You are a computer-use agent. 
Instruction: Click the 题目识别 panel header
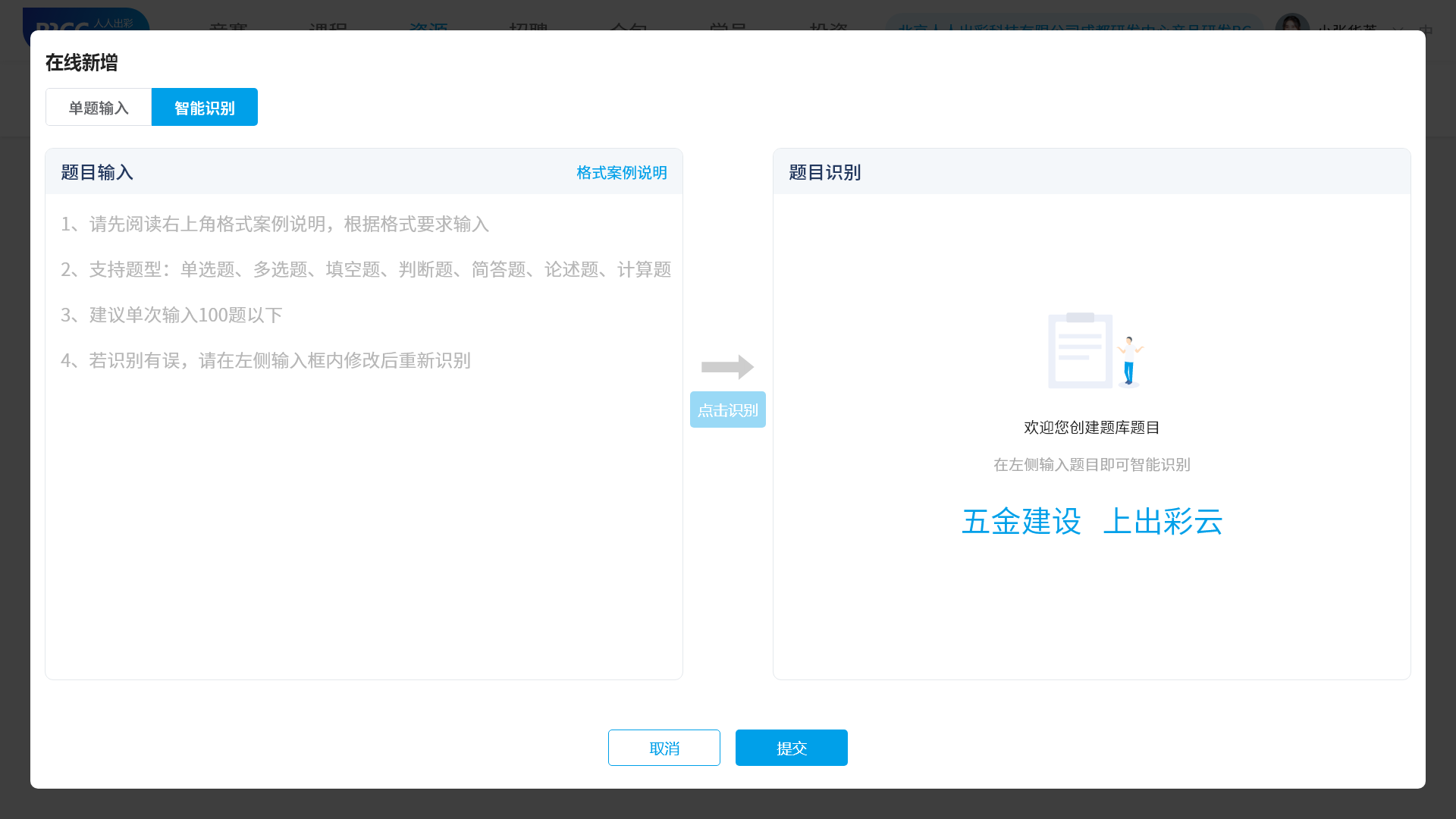pos(824,173)
